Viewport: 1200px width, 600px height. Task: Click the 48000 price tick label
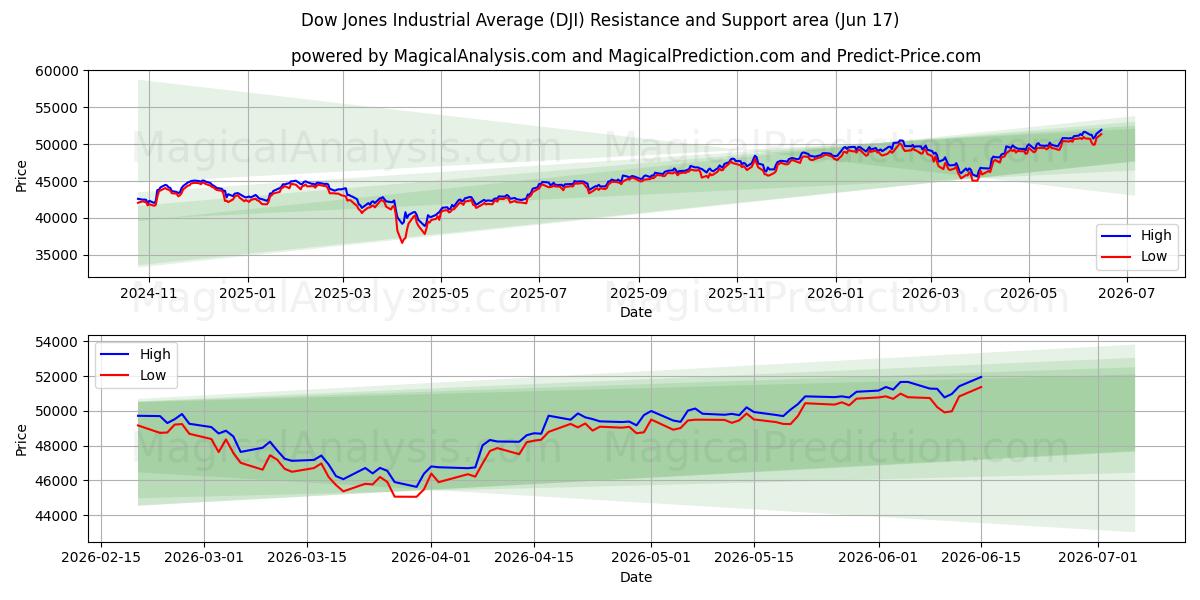[59, 446]
